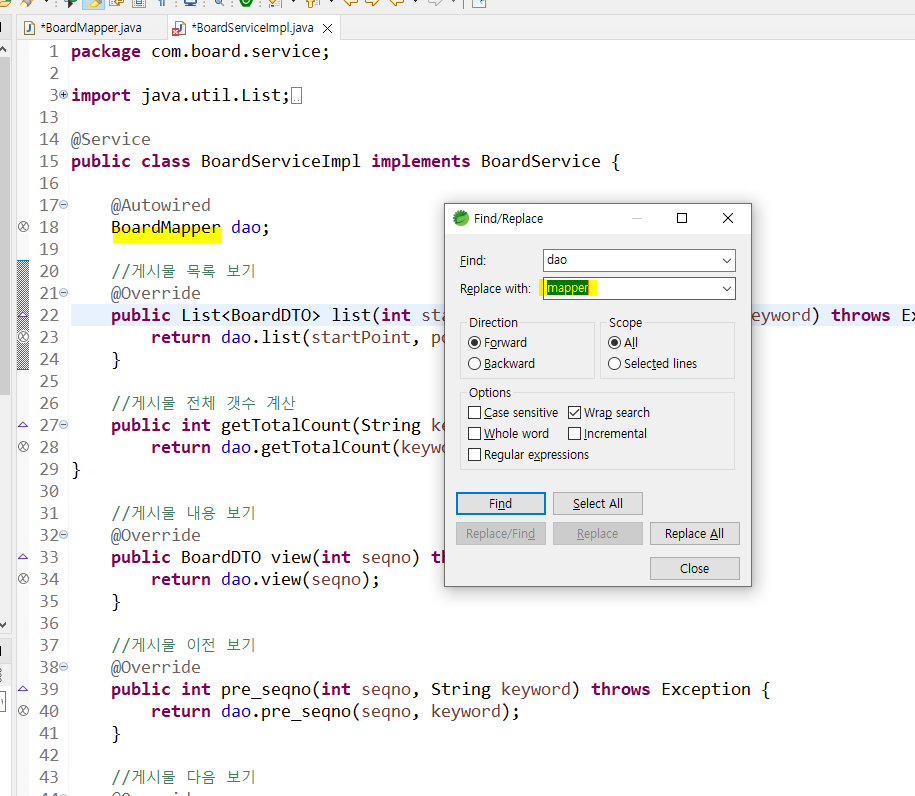Enable the Case sensitive checkbox
The width and height of the screenshot is (915, 796).
point(513,413)
